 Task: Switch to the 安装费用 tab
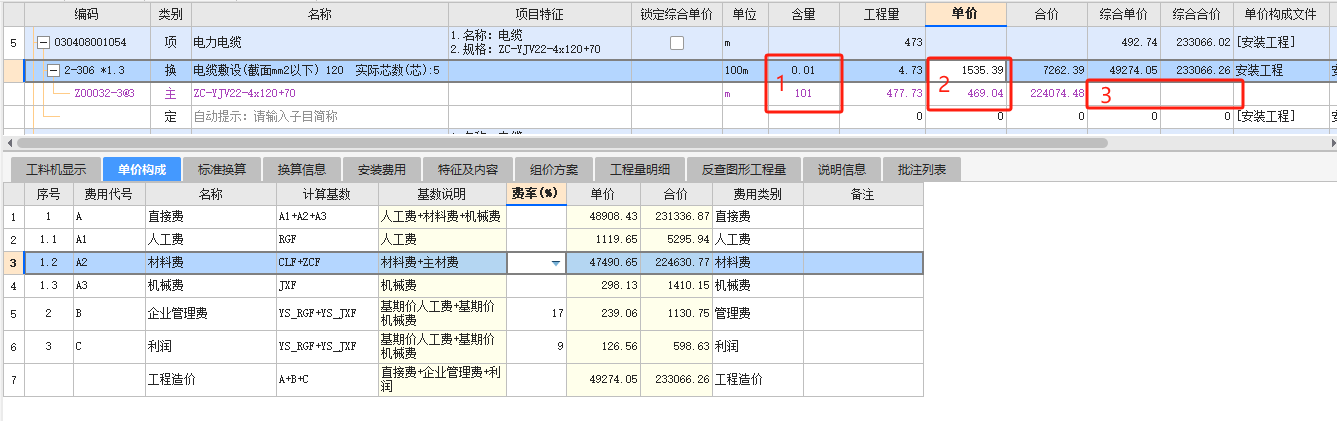pyautogui.click(x=382, y=169)
